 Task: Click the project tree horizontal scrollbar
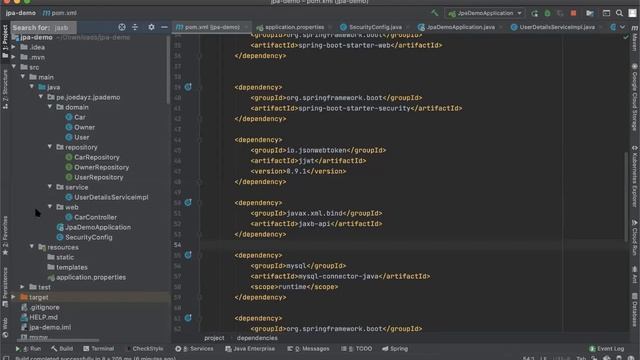58,340
